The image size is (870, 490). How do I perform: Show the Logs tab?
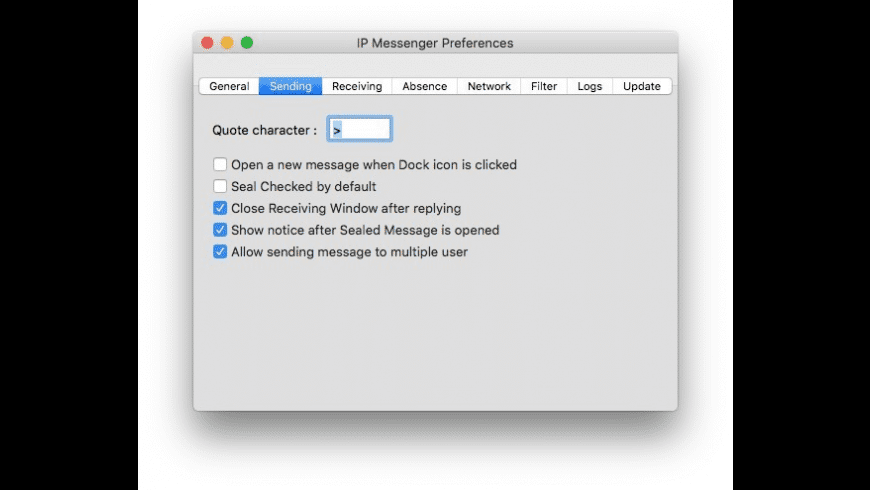[x=590, y=86]
